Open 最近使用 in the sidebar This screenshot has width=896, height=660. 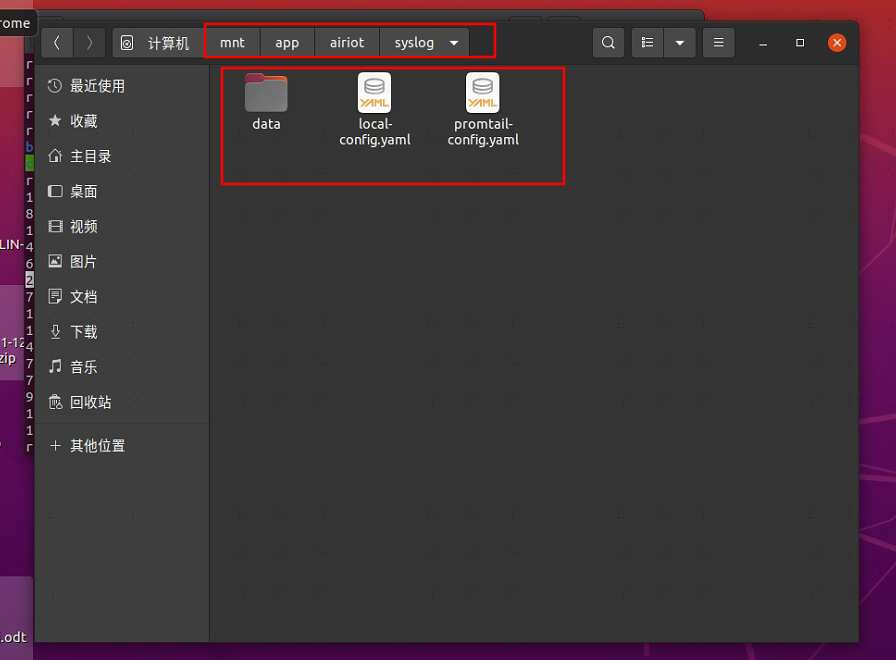(x=97, y=86)
